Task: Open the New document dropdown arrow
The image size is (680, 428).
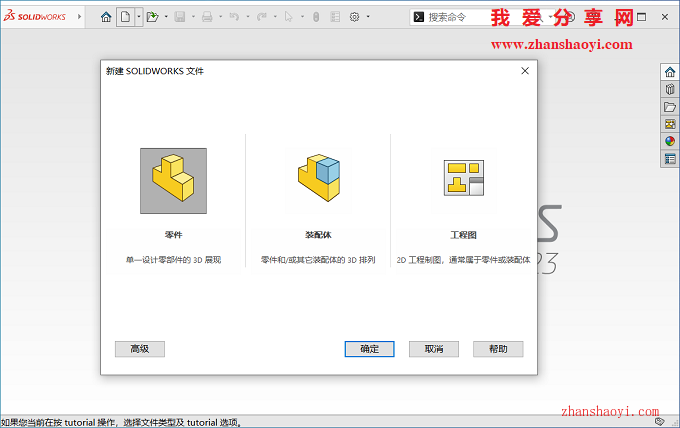Action: 139,17
